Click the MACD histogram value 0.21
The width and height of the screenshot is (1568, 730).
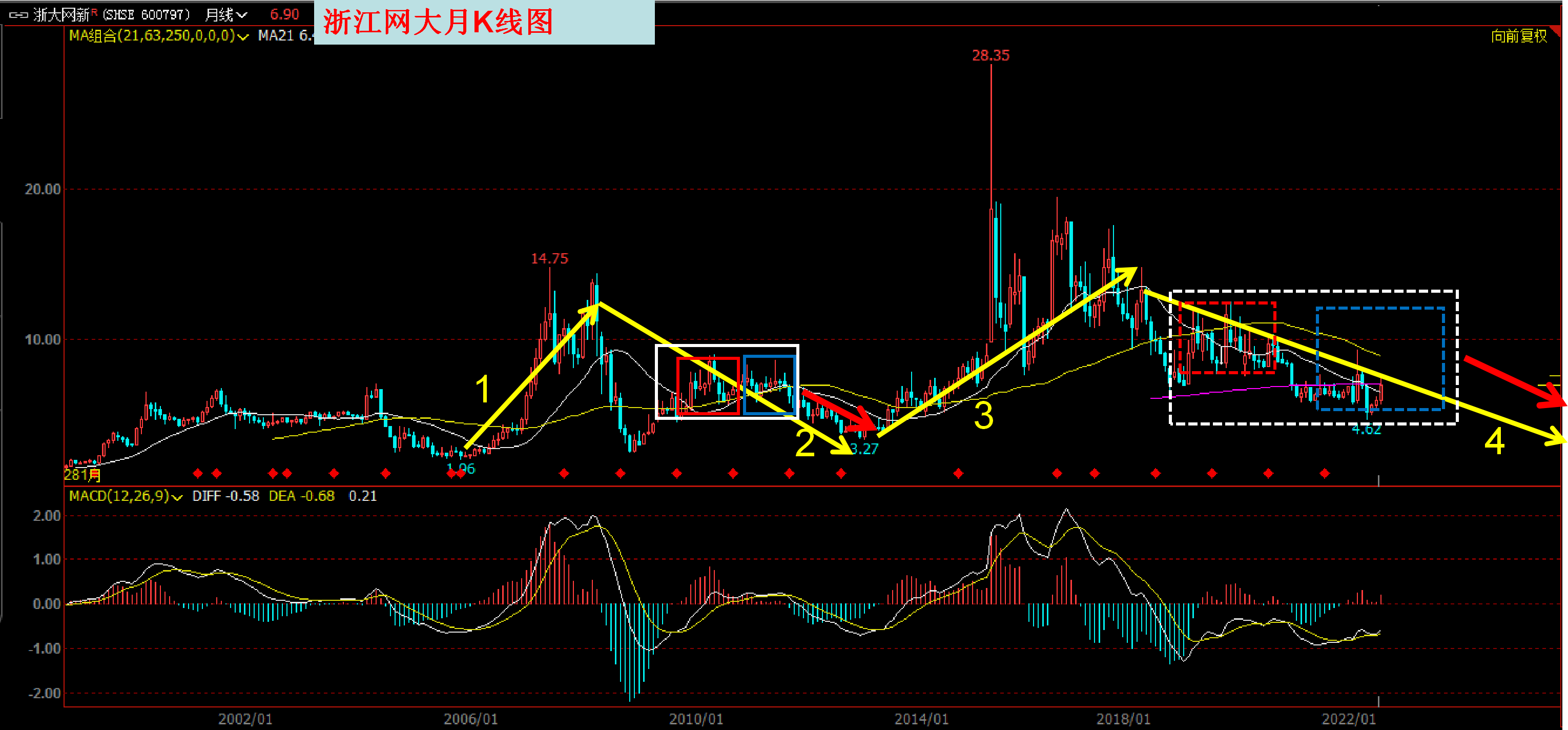click(363, 496)
